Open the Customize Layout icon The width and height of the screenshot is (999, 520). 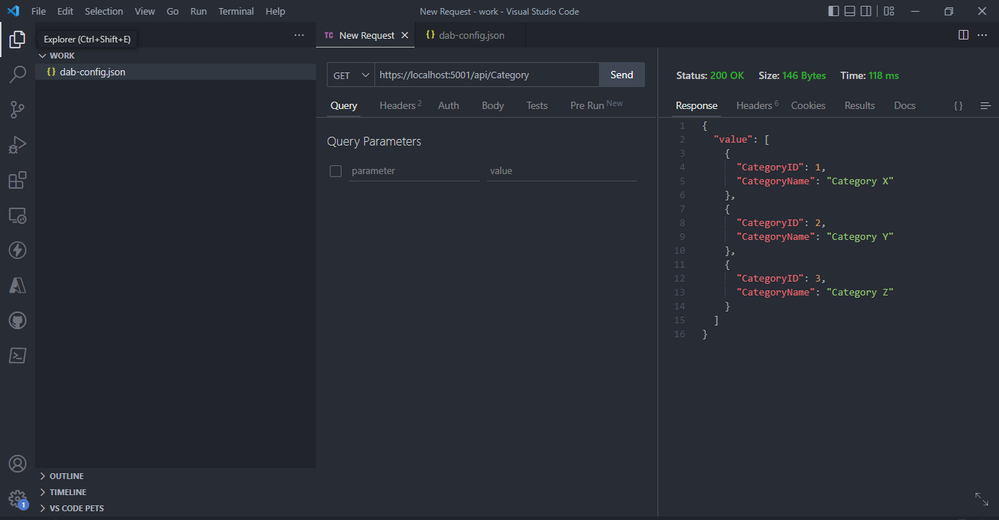pyautogui.click(x=889, y=11)
